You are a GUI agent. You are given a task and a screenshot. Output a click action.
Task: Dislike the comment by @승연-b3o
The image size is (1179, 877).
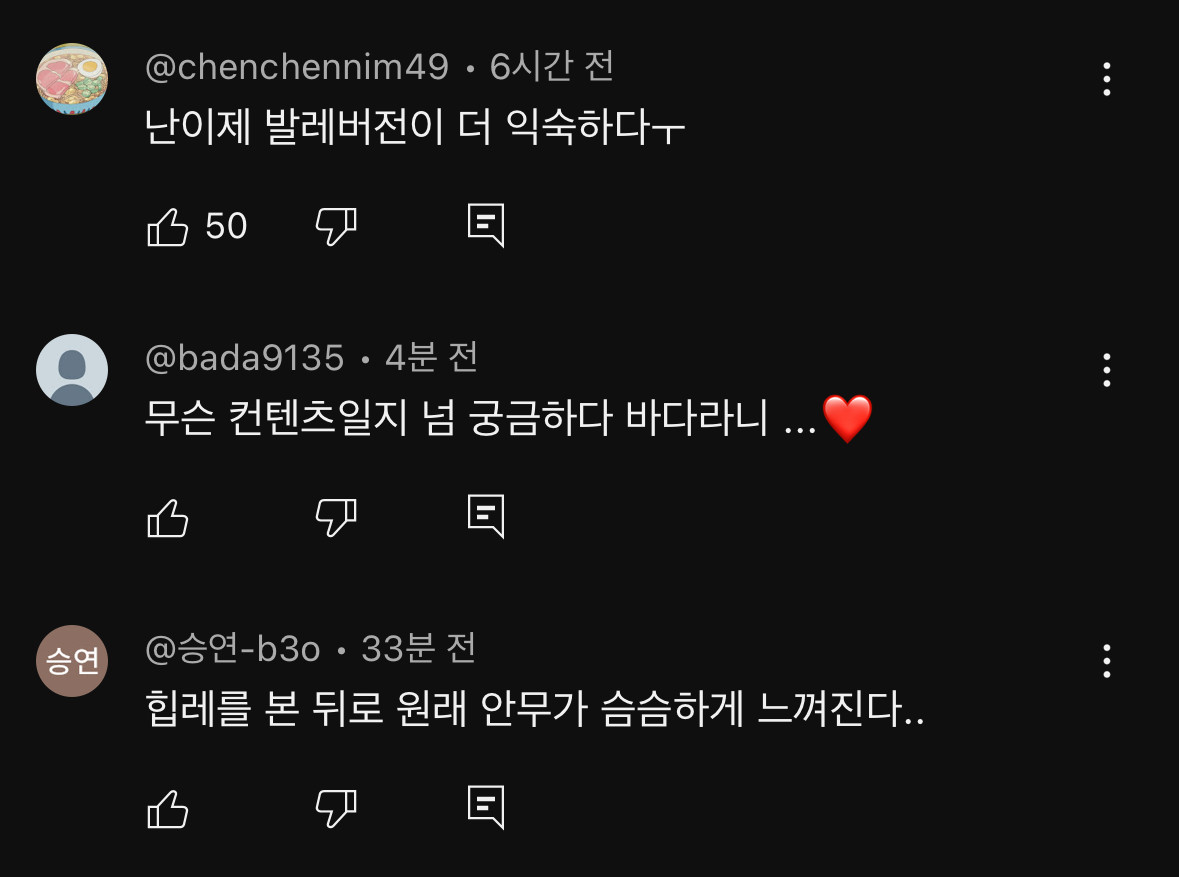336,808
